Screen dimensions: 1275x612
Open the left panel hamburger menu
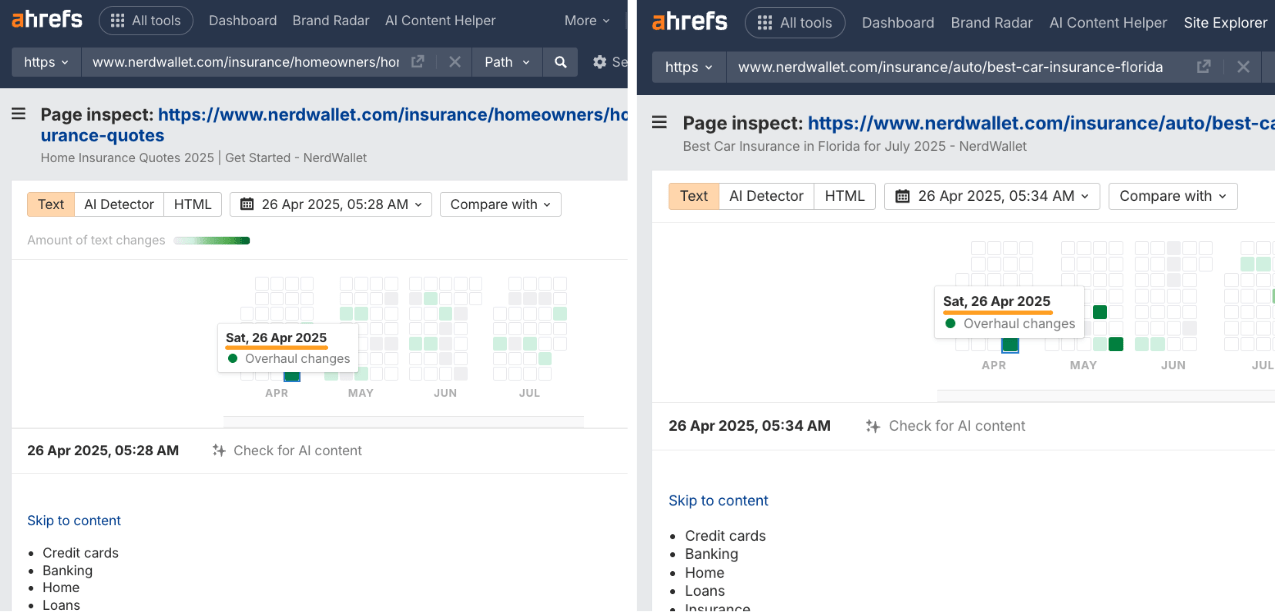[18, 114]
